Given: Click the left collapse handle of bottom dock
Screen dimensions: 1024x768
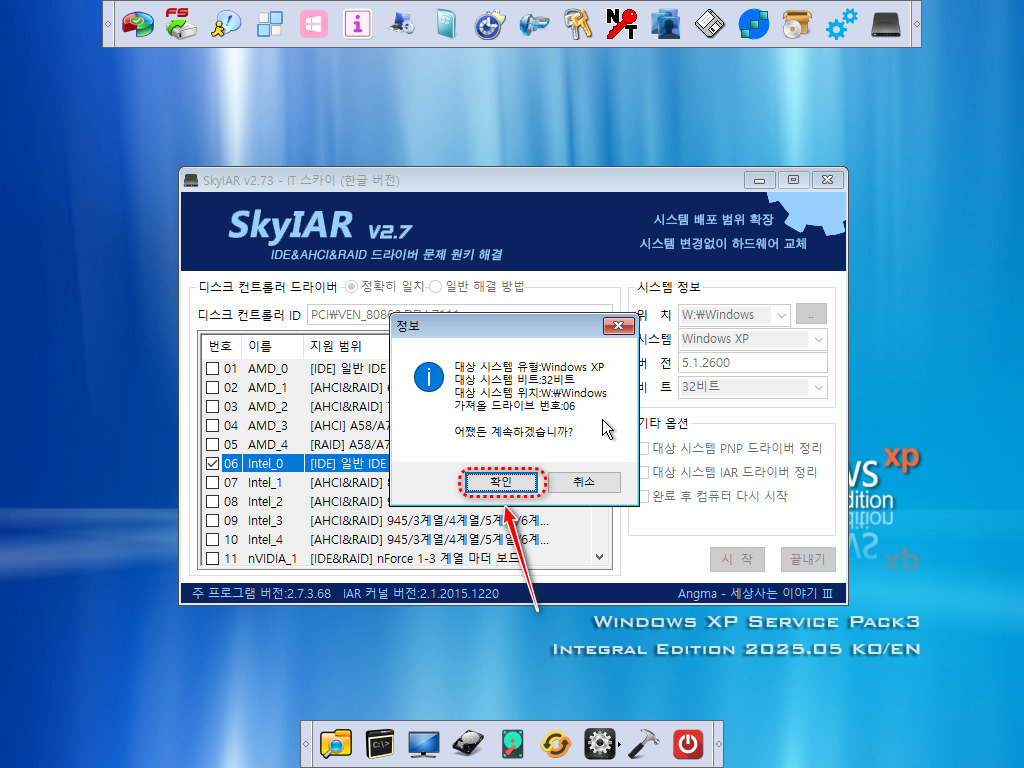Looking at the screenshot, I should click(306, 744).
